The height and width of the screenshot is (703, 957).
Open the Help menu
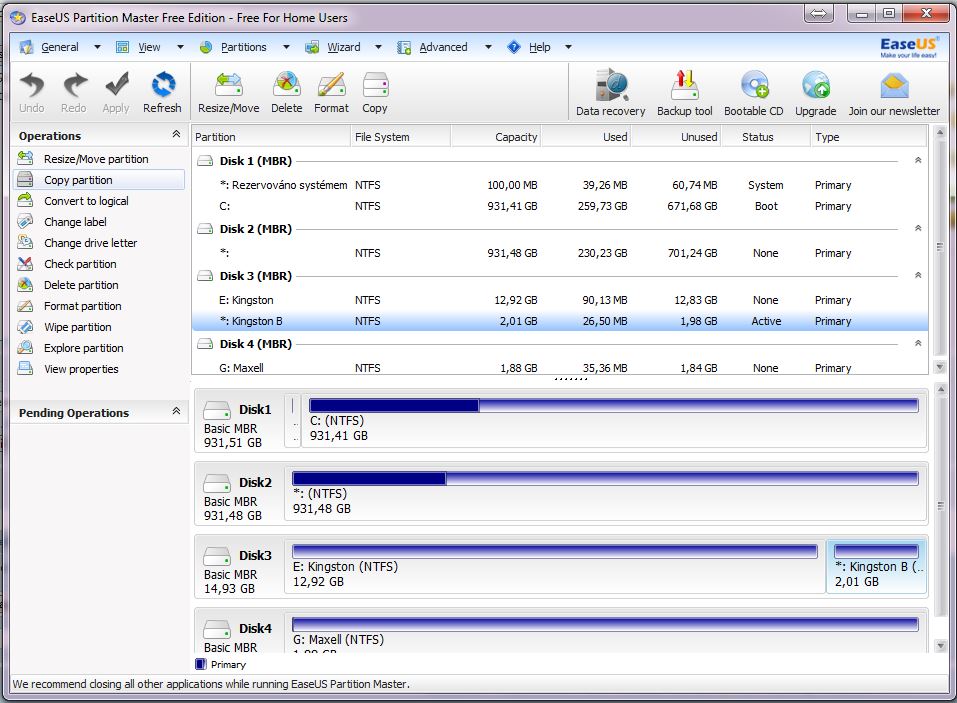540,47
